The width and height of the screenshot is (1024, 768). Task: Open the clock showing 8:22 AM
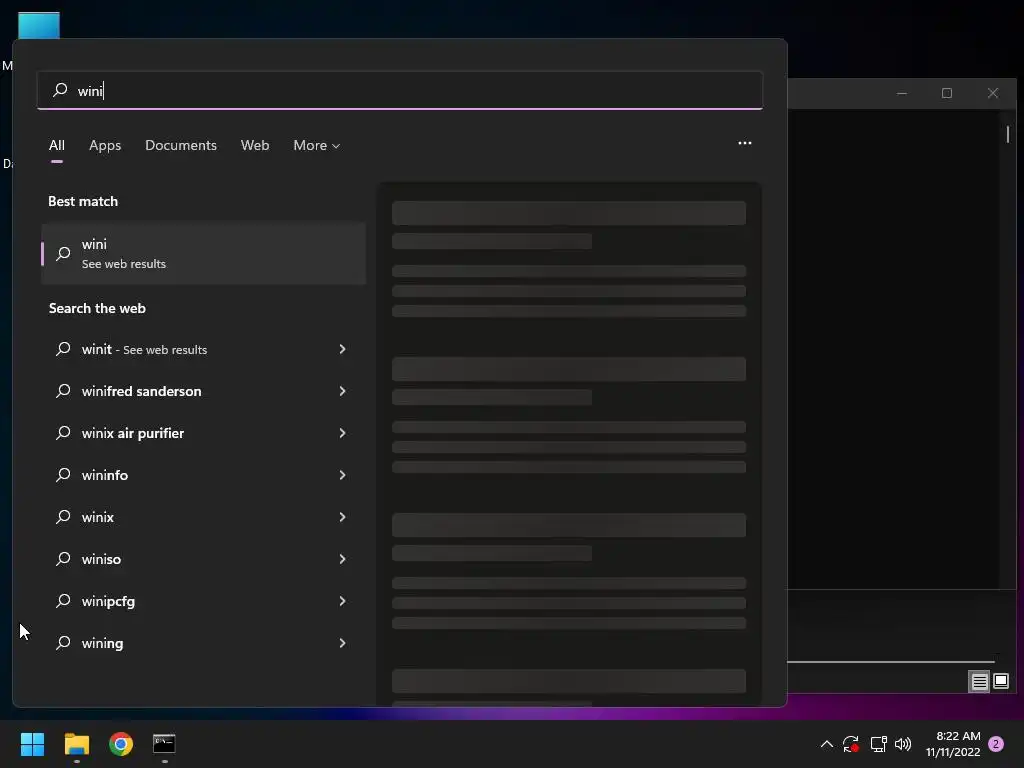point(953,744)
